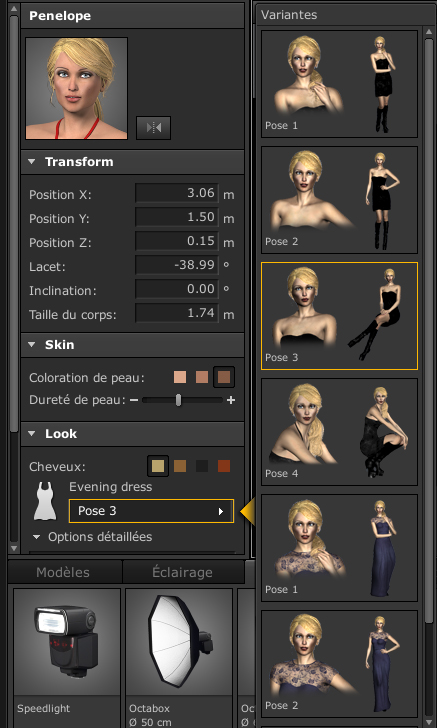437x728 pixels.
Task: Click the minus icon for Dureté de peau
Action: (x=134, y=400)
